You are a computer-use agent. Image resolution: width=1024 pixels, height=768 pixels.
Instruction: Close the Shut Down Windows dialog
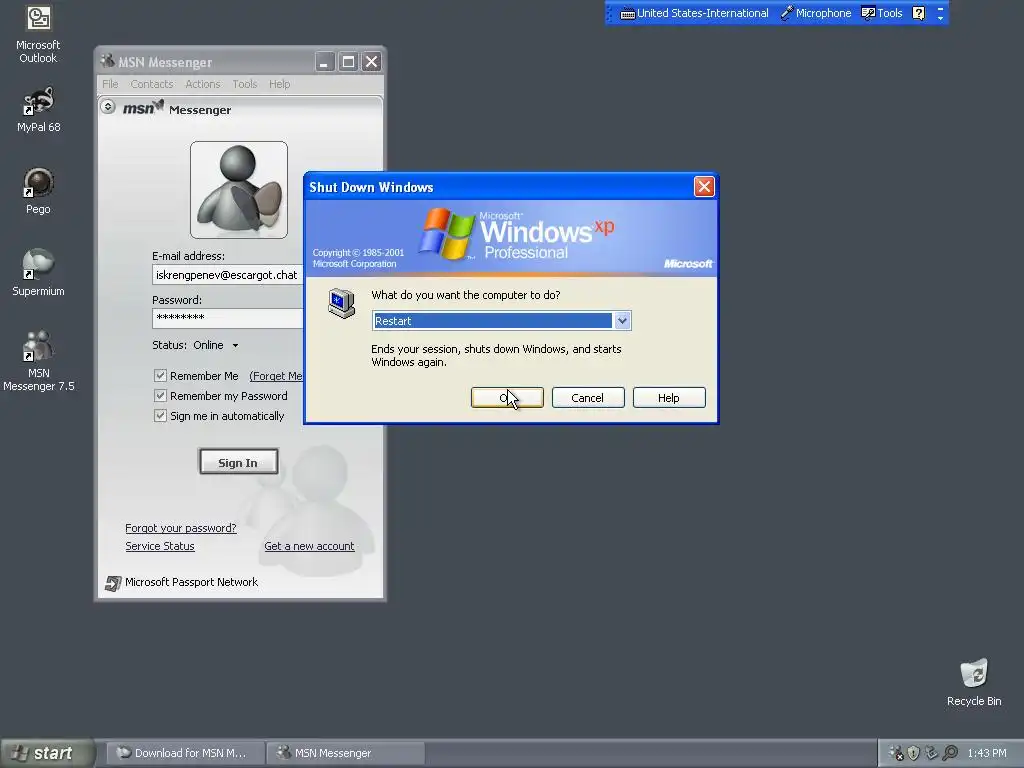704,187
